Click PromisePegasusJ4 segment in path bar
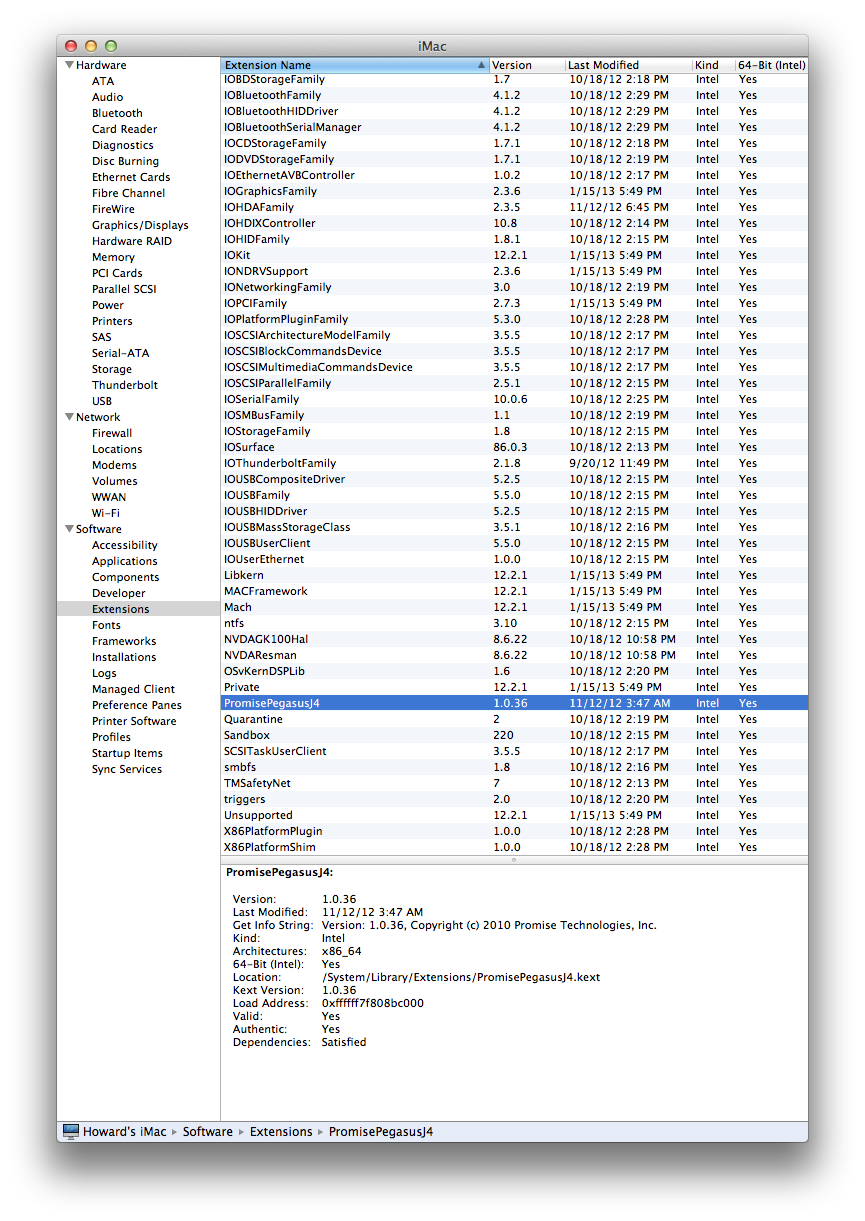This screenshot has height=1221, width=865. [381, 1132]
